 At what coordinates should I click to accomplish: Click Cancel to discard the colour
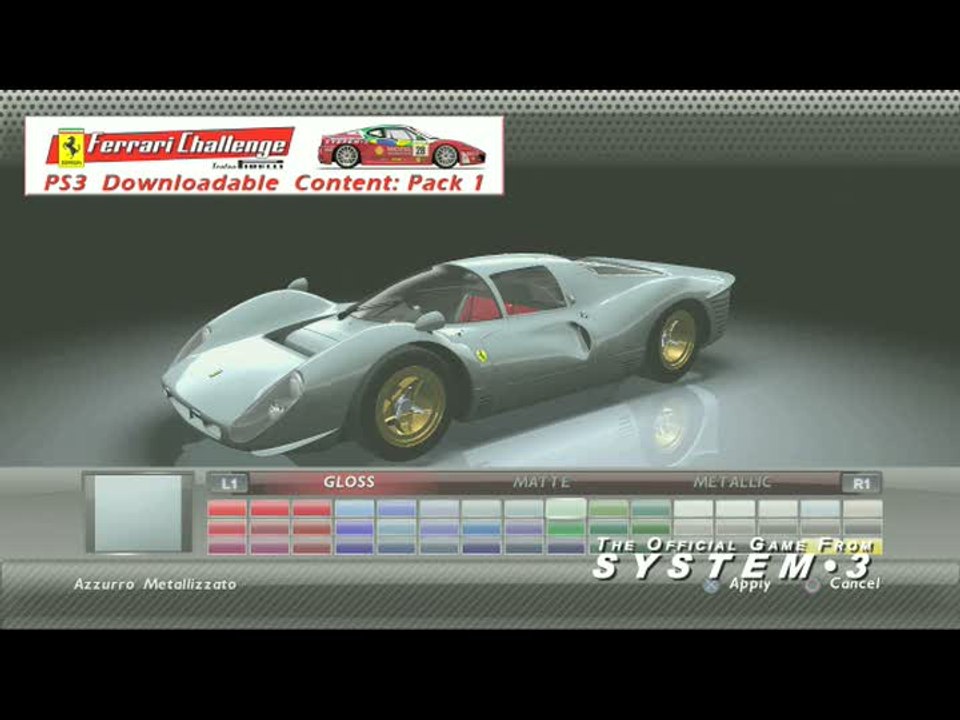coord(855,583)
